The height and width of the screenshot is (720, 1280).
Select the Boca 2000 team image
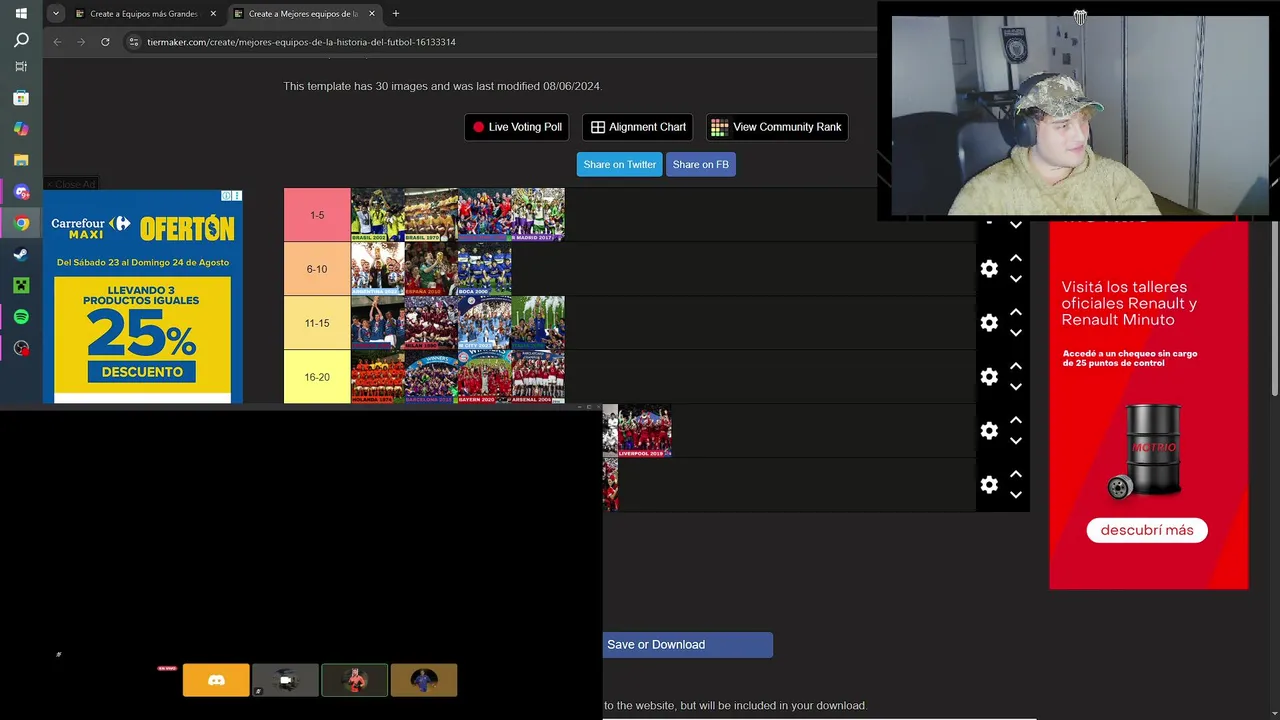click(485, 269)
